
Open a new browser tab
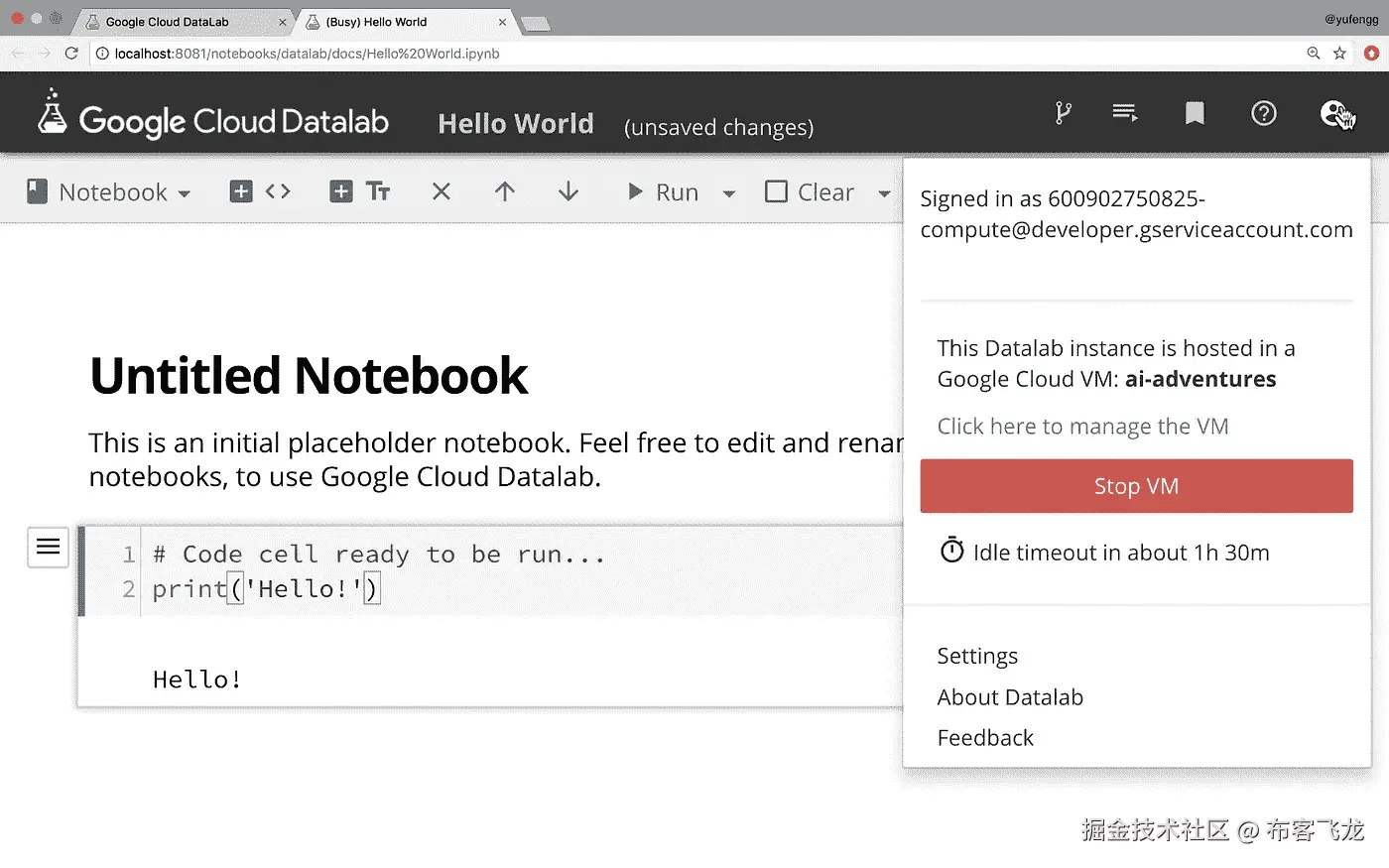[536, 24]
